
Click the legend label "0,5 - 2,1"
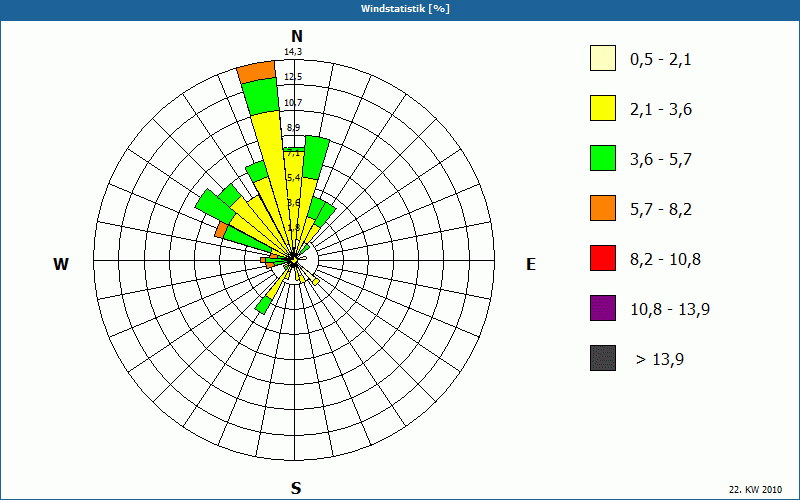(661, 60)
